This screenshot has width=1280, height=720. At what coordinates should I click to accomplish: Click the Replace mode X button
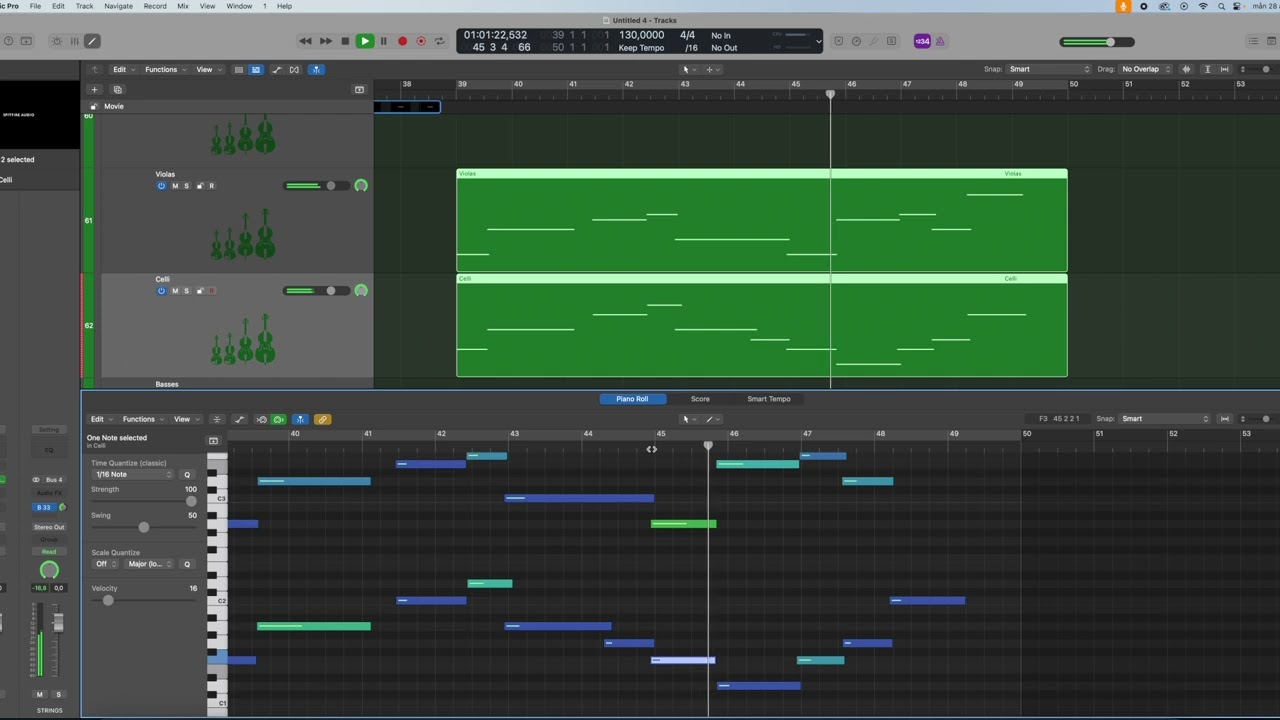(839, 41)
